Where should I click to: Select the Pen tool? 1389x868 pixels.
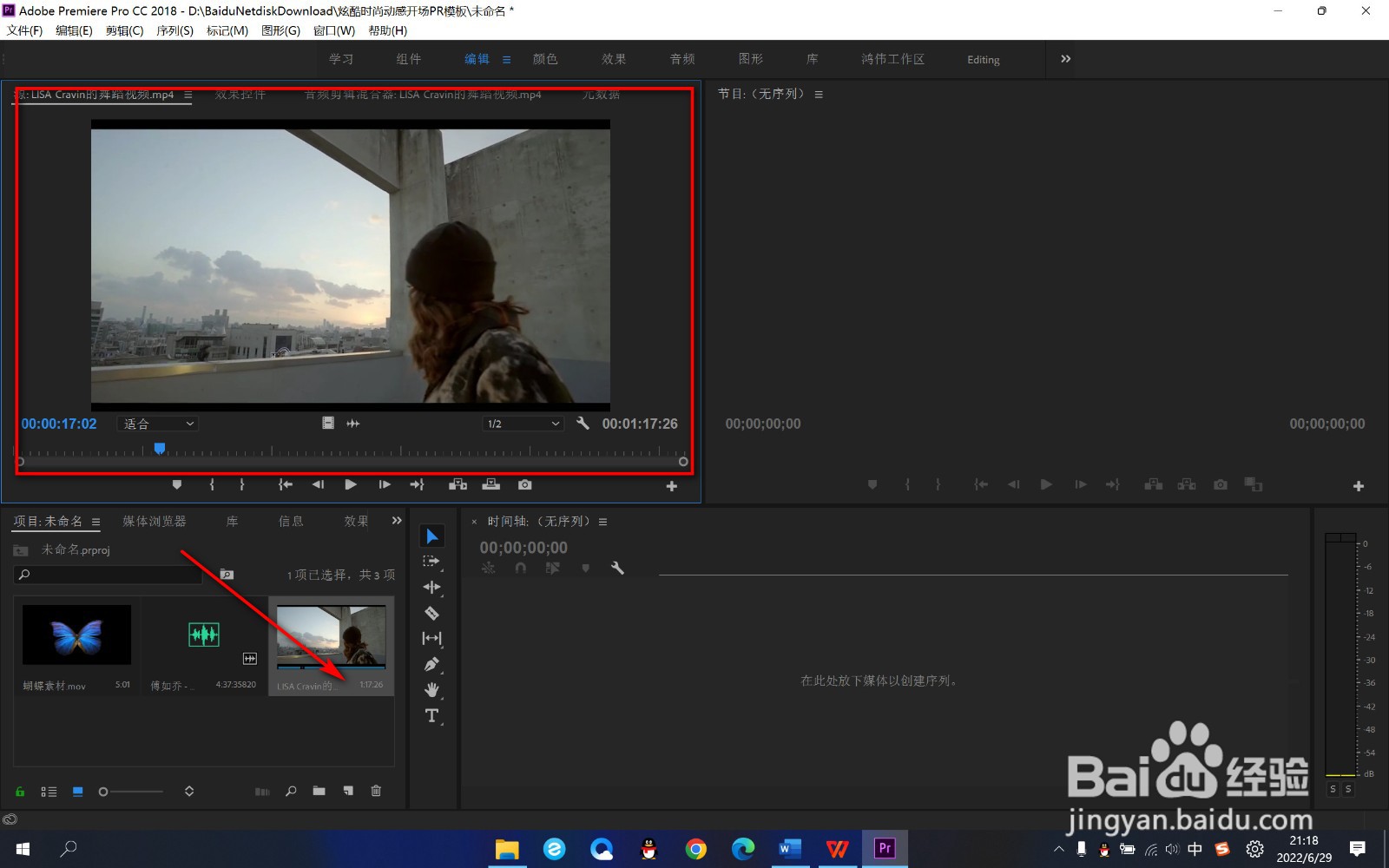(x=431, y=664)
